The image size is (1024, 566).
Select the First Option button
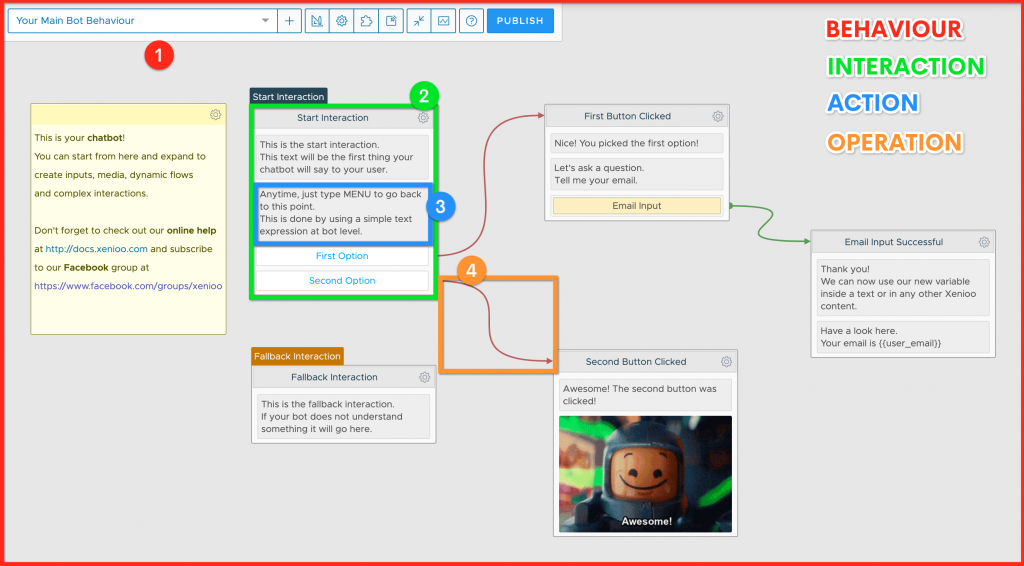pyautogui.click(x=342, y=256)
